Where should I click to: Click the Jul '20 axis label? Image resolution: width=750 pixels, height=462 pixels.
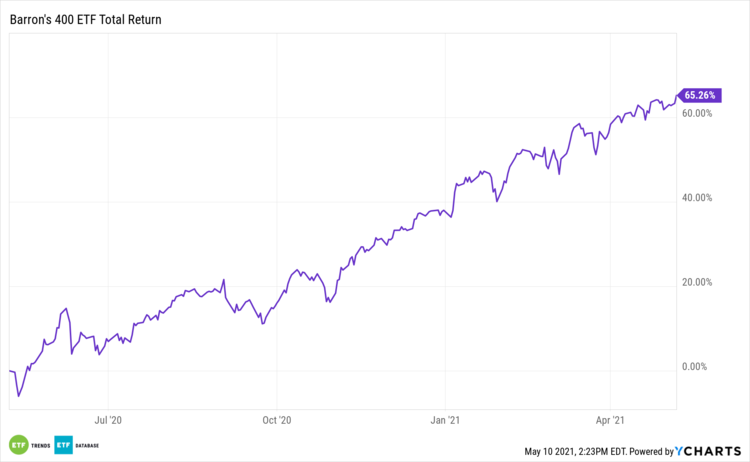[x=107, y=422]
